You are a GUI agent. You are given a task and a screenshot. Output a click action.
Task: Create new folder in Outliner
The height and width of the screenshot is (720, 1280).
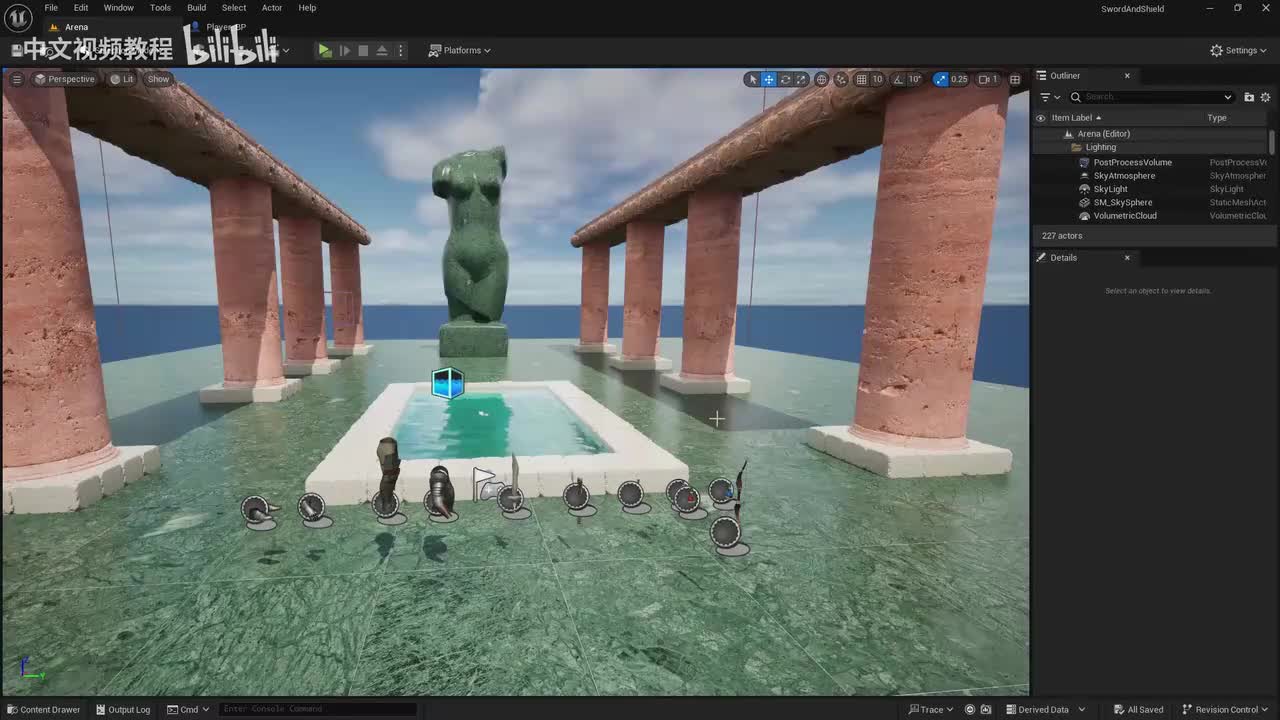pos(1249,97)
